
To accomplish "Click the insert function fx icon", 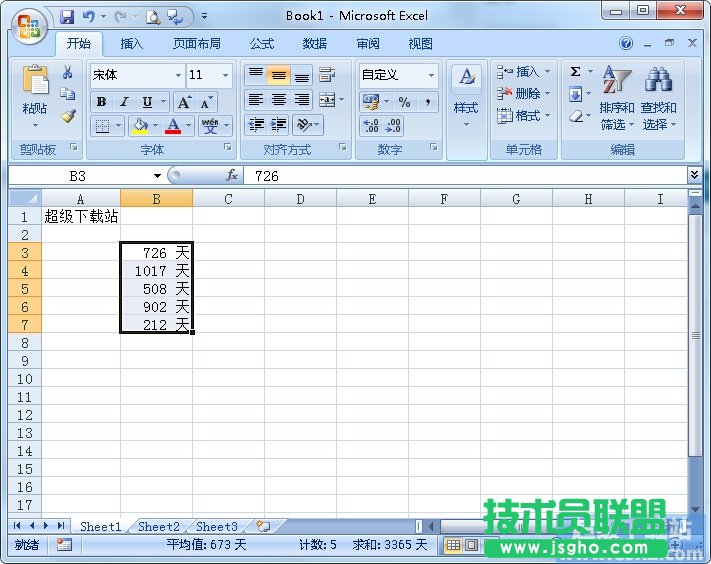I will click(232, 175).
